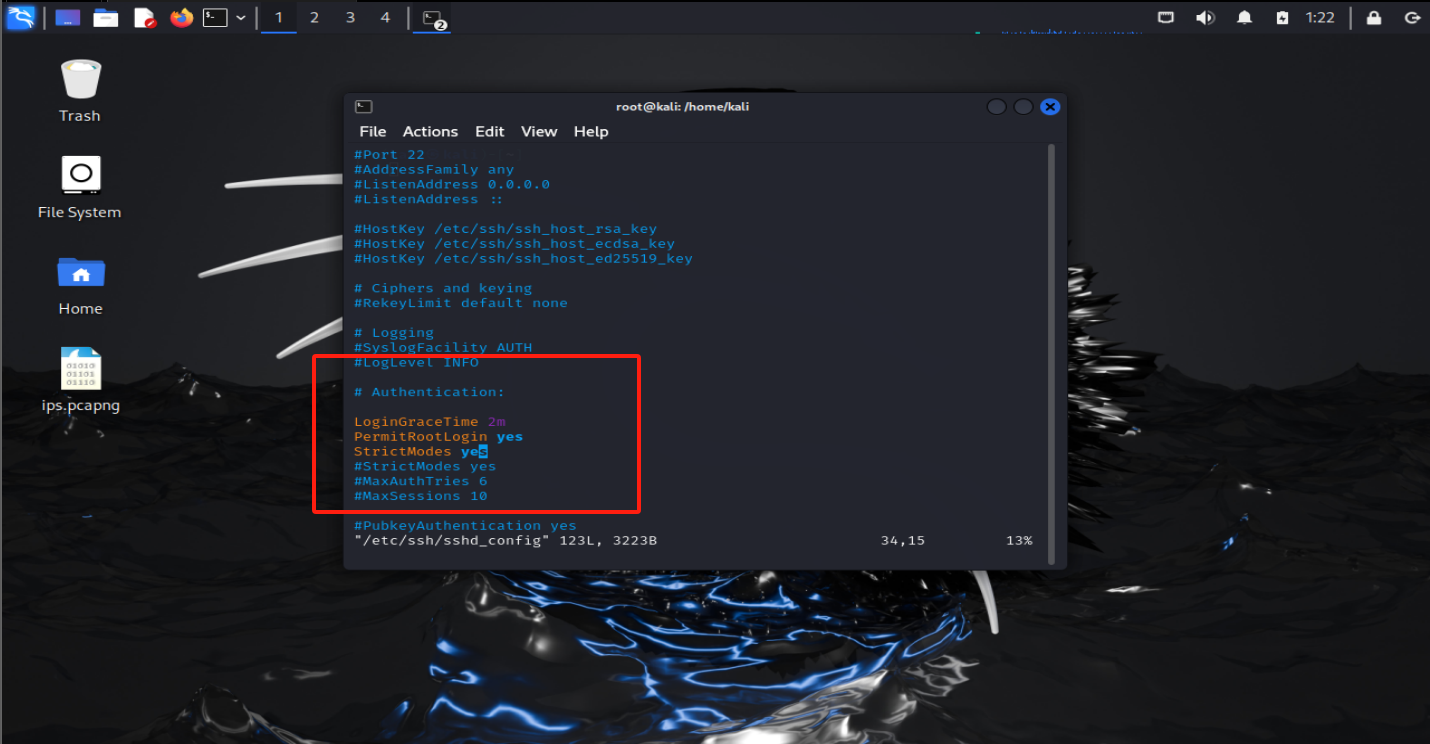Screen dimensions: 1430x744
Task: Open the Trash from the desktop
Action: 80,90
